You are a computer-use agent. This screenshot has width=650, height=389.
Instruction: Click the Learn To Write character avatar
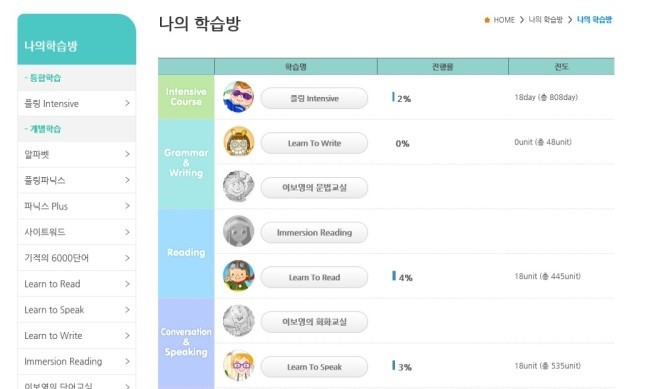pos(238,142)
